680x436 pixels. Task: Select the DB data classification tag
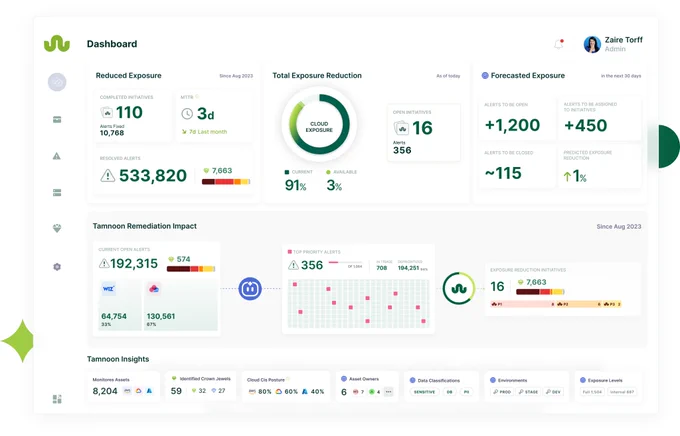450,392
